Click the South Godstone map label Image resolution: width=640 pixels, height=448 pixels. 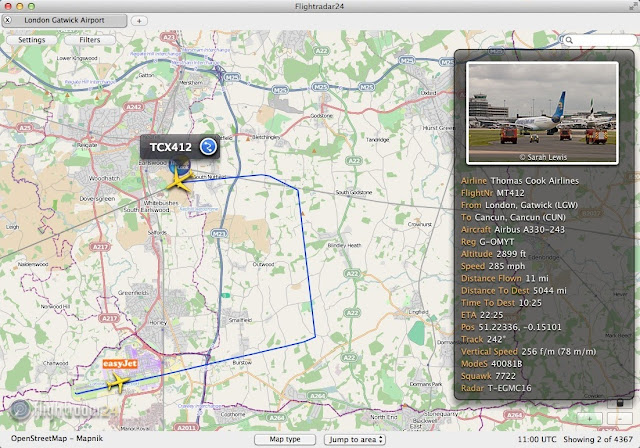pyautogui.click(x=353, y=192)
